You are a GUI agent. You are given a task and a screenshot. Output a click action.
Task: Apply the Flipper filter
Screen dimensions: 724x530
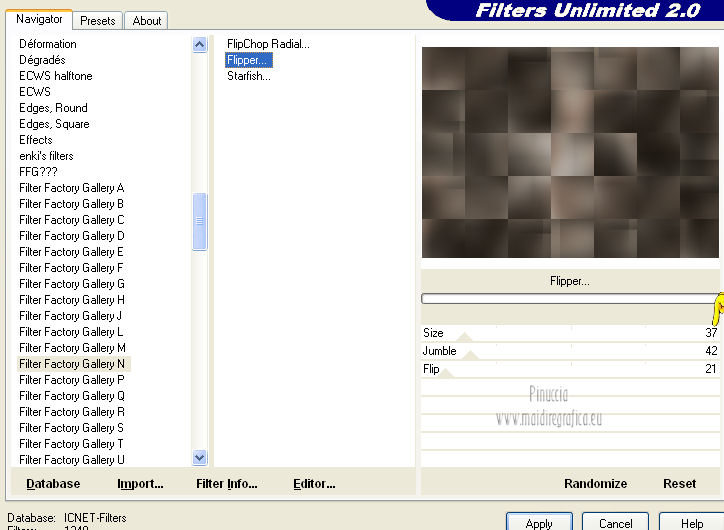(539, 522)
